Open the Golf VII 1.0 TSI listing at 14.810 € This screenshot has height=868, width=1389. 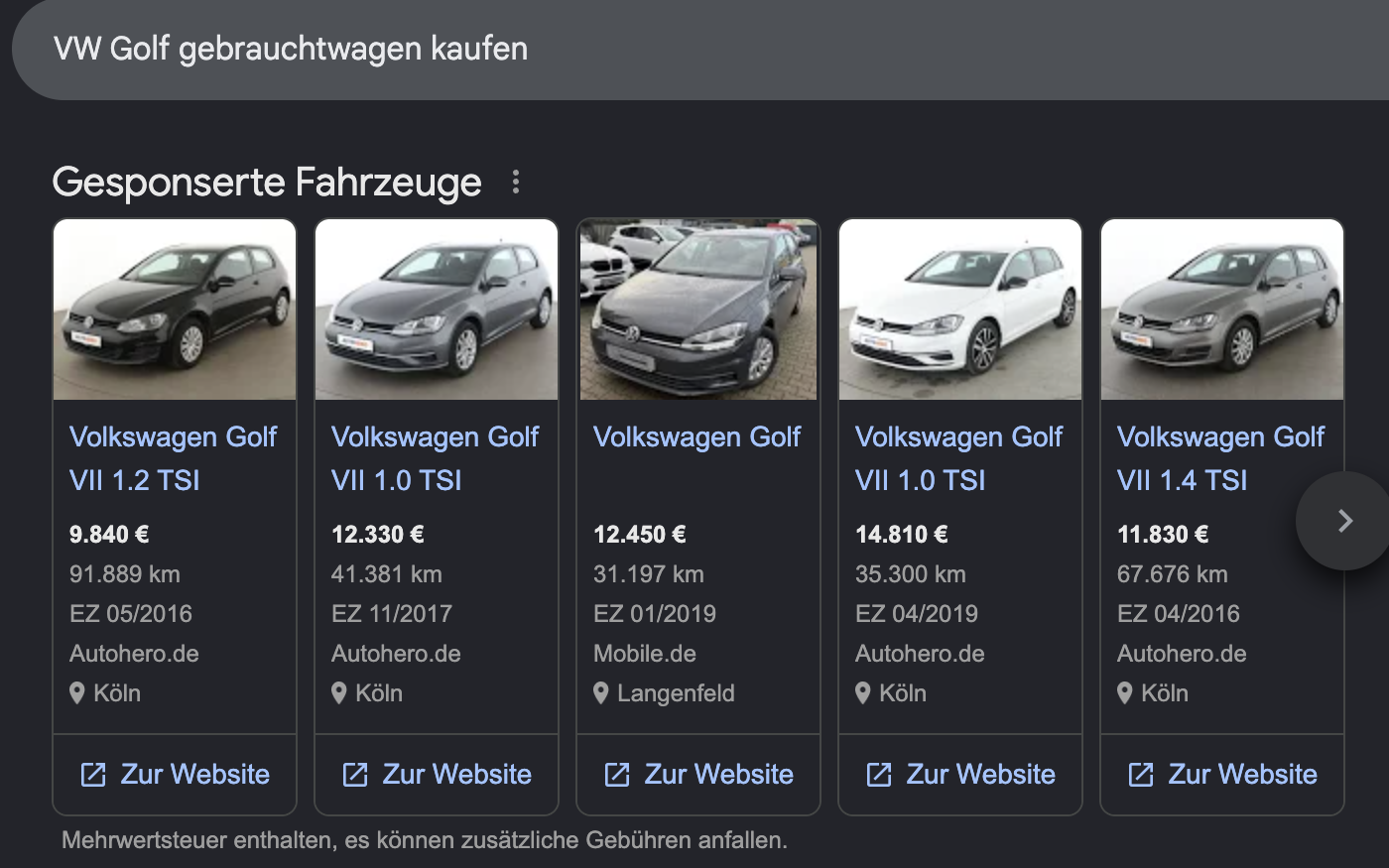(x=958, y=458)
